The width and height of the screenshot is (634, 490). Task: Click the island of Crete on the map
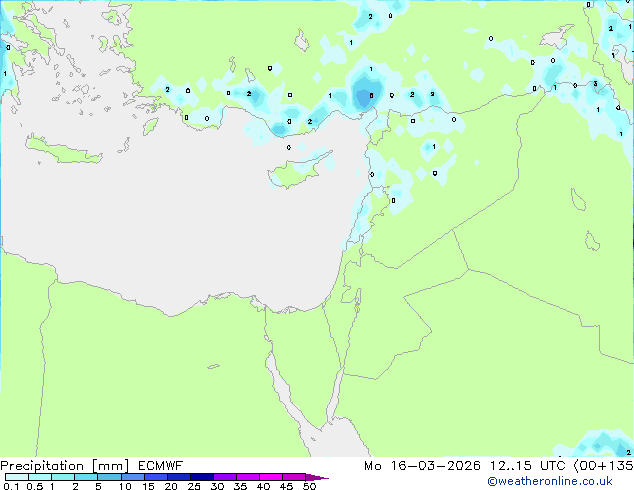63,150
